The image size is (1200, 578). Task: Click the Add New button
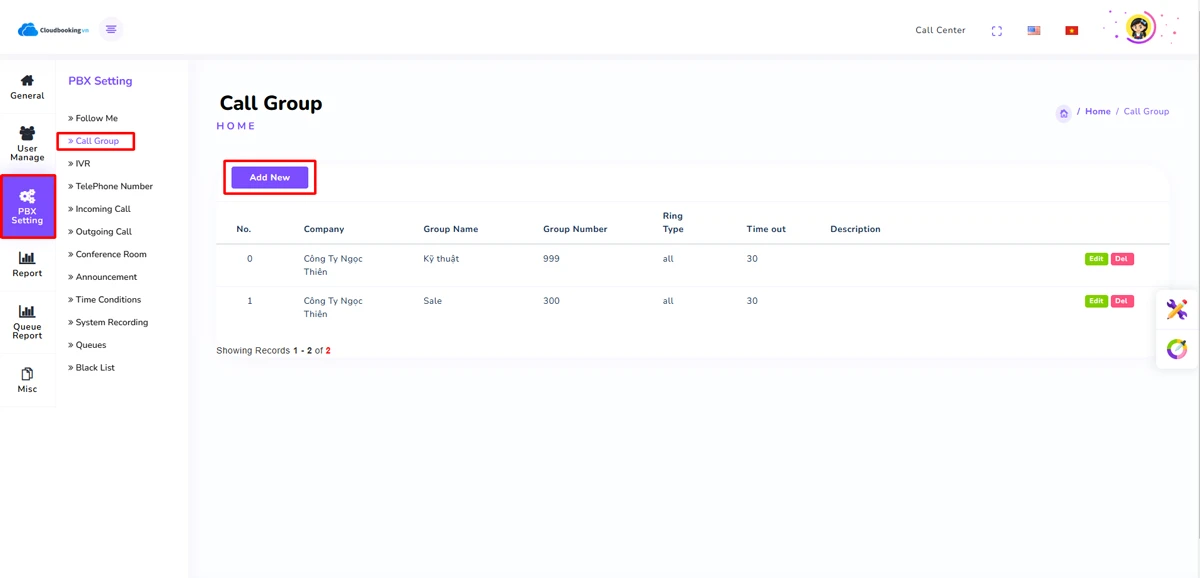click(270, 178)
